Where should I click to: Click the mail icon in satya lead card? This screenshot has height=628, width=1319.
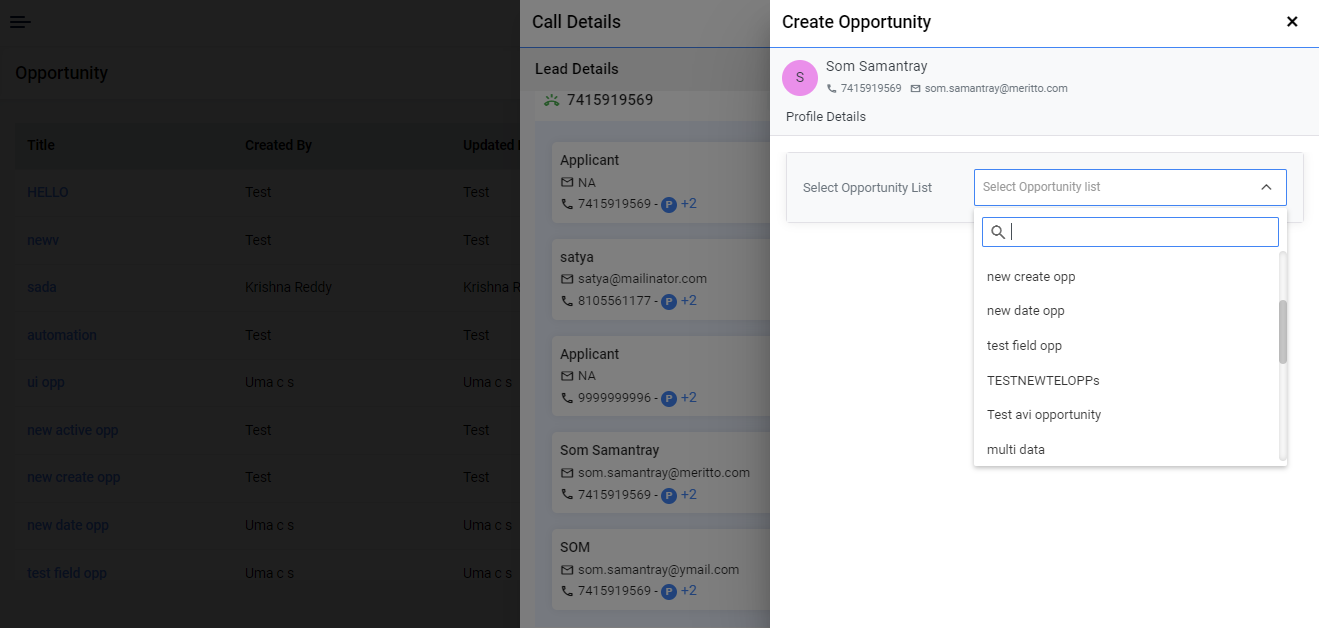tap(567, 279)
